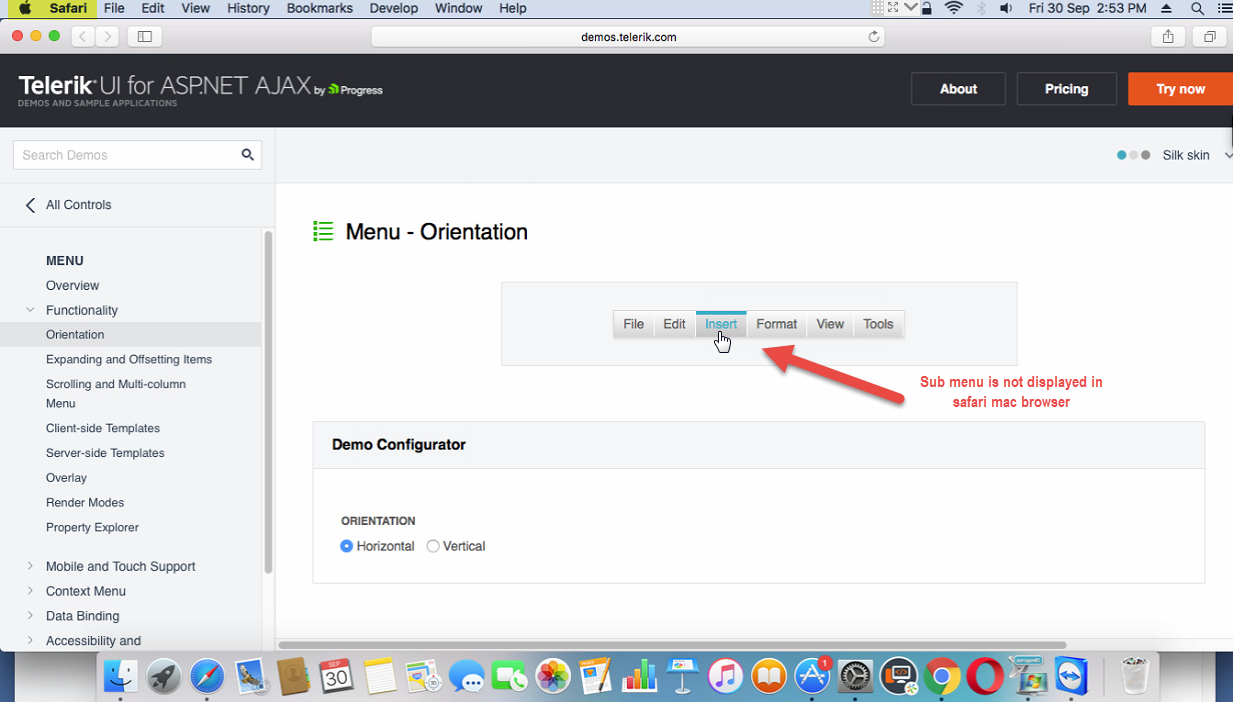Open Scrolling and Multi-column Menu demo
The image size is (1233, 702).
116,393
